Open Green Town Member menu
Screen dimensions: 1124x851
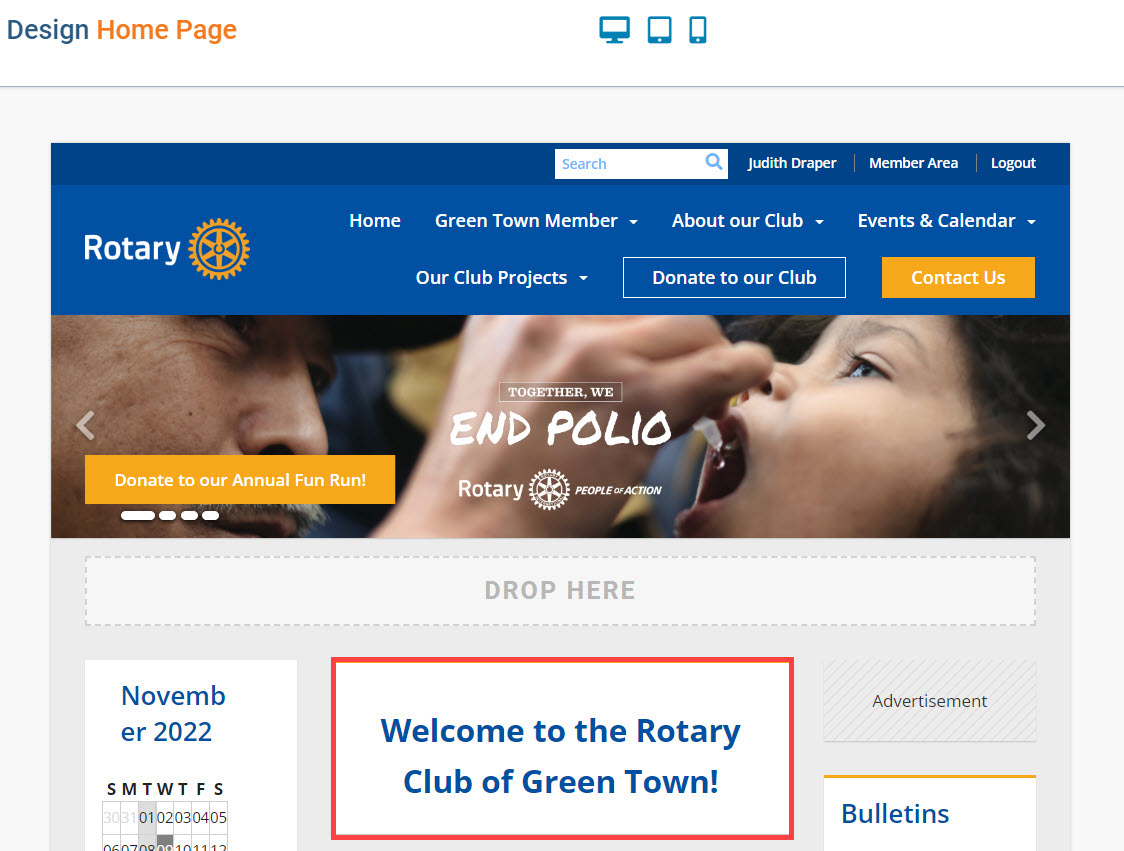click(x=526, y=221)
